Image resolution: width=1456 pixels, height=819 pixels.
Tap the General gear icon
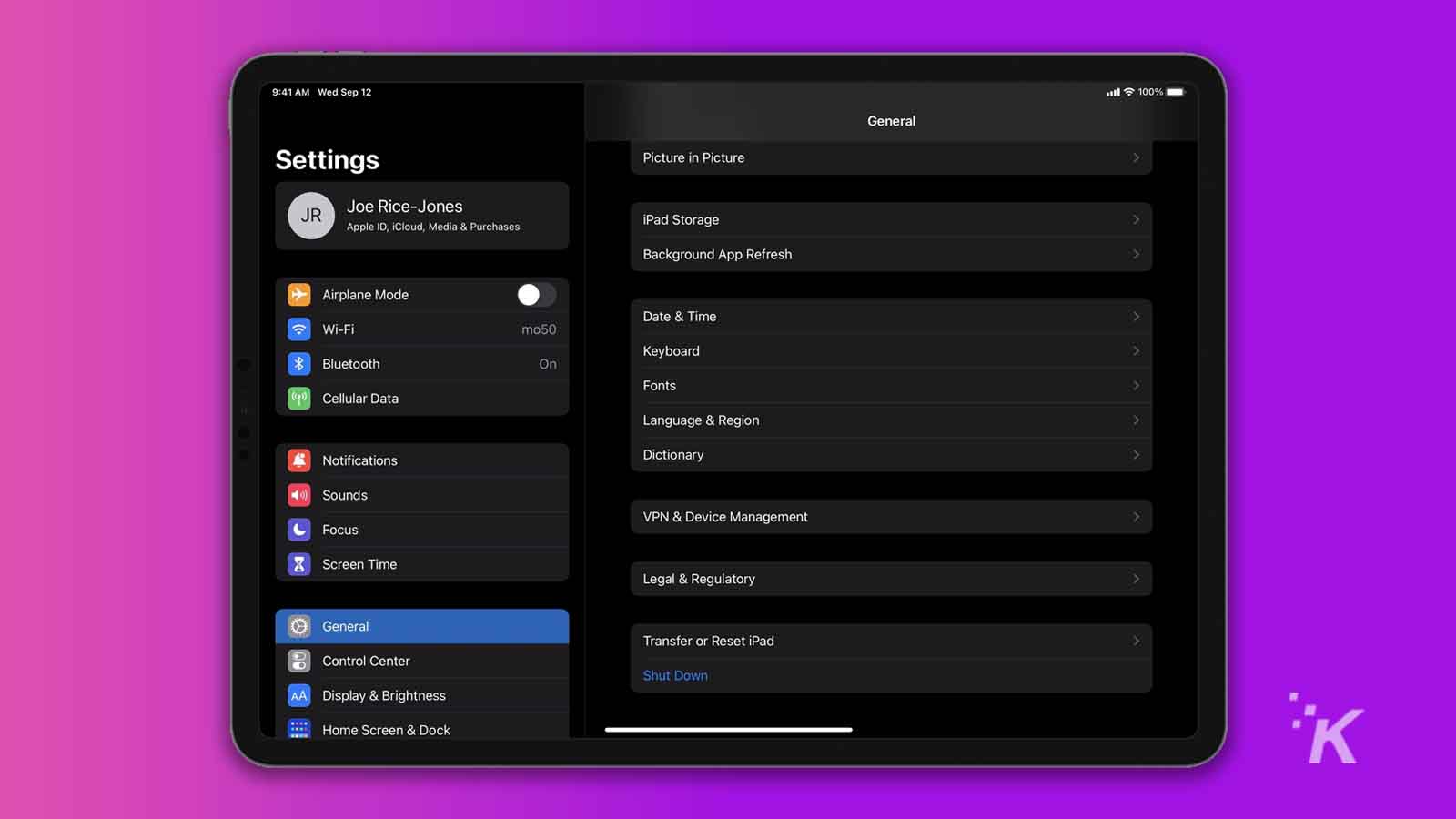click(298, 626)
